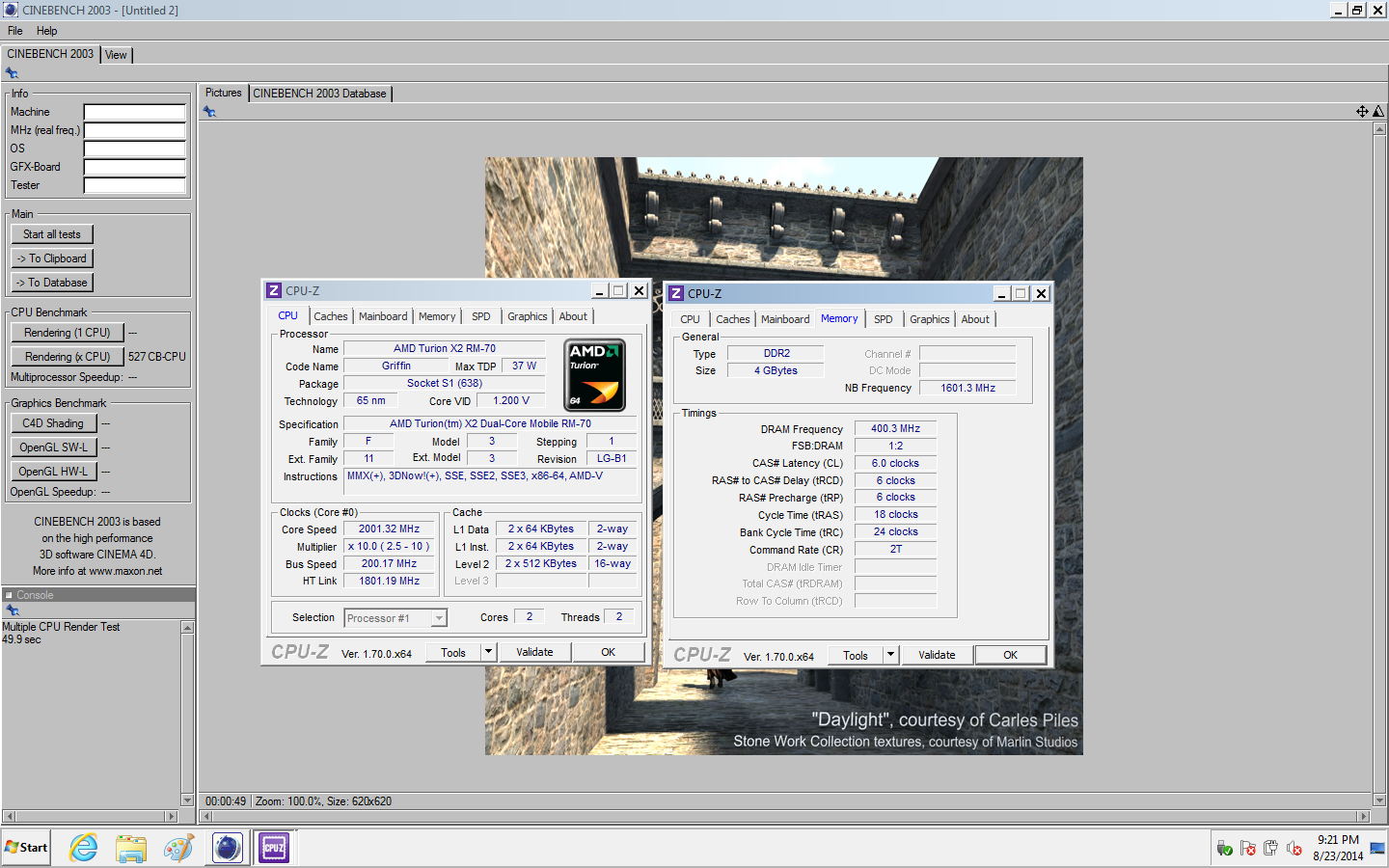1389x868 pixels.
Task: Click the MHz (real freq.) input field
Action: [135, 130]
